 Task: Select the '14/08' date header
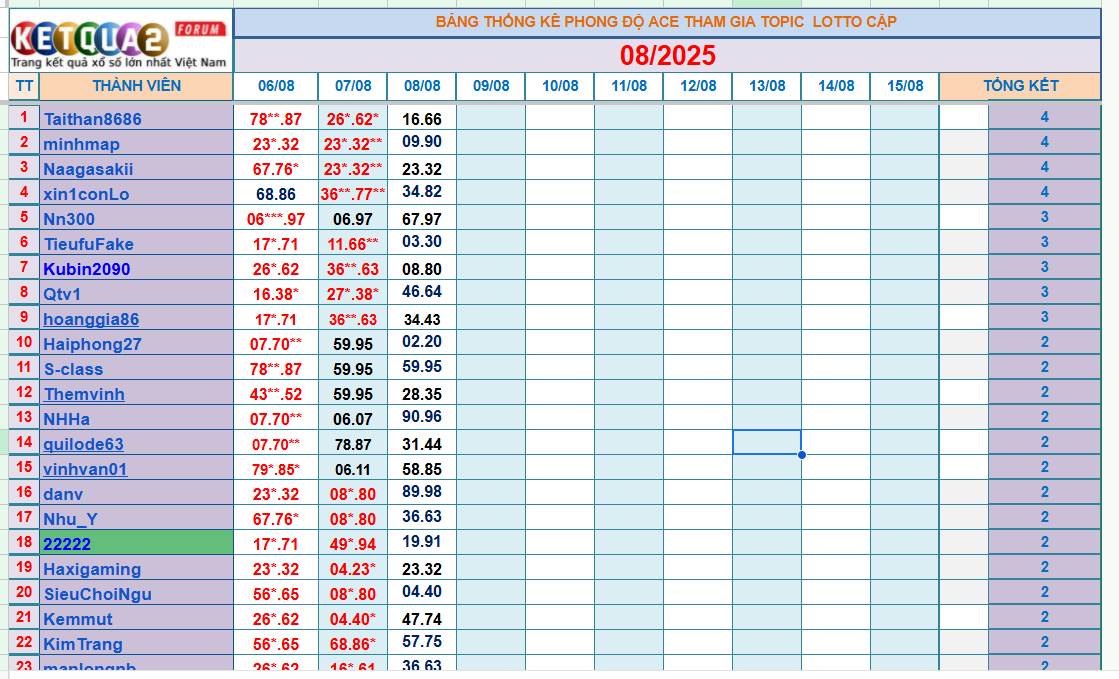tap(836, 86)
